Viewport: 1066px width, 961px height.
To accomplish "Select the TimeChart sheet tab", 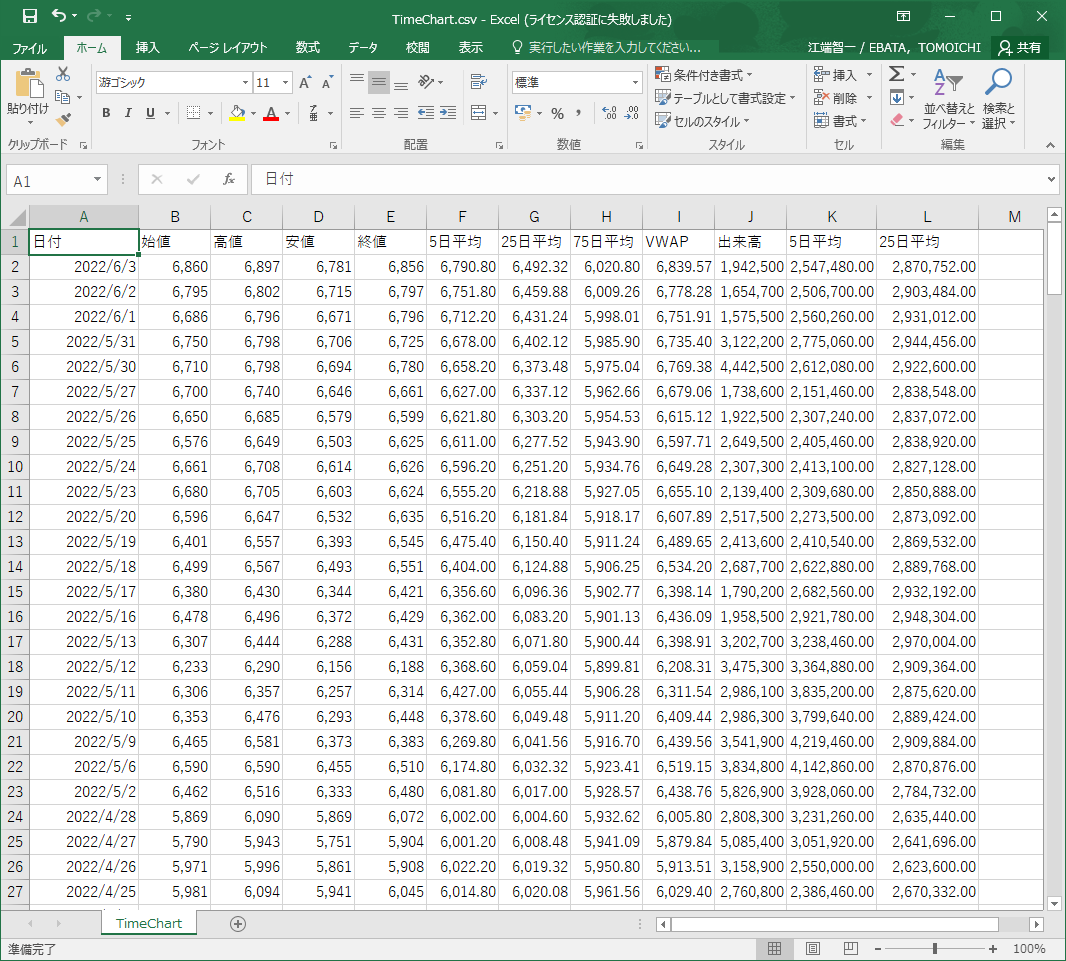I will click(x=149, y=923).
